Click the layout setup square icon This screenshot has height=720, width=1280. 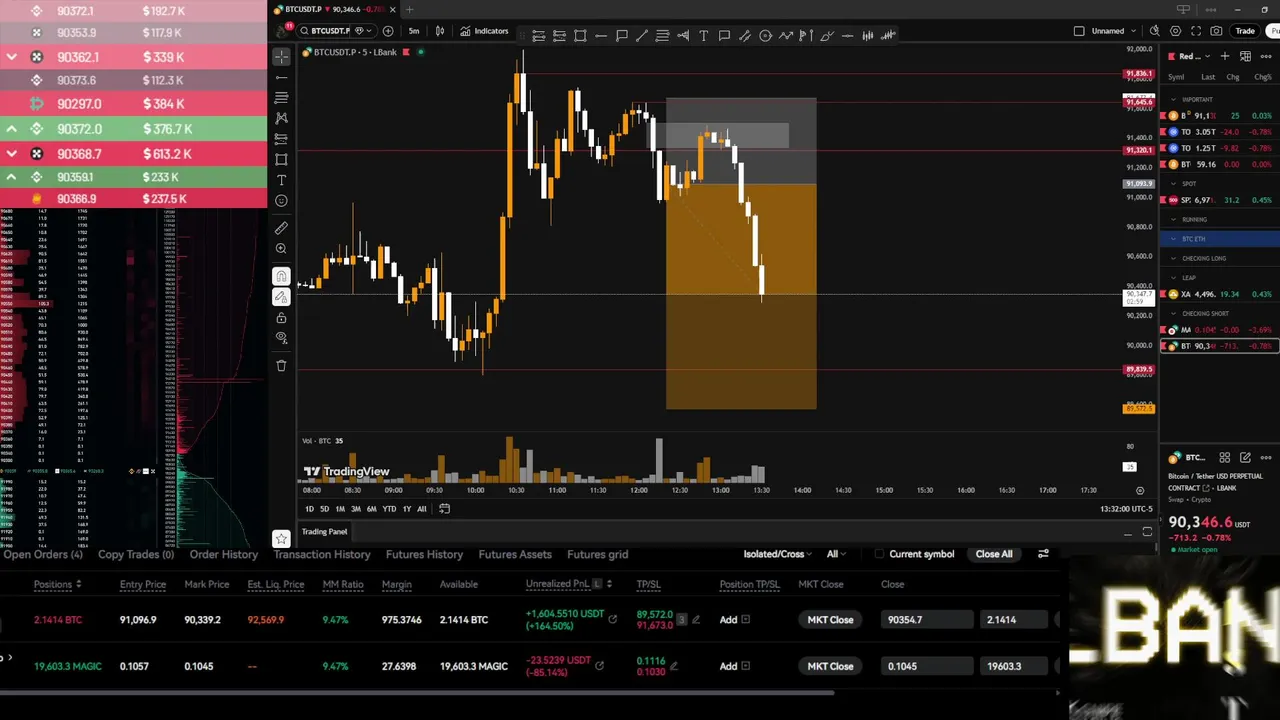[1078, 31]
